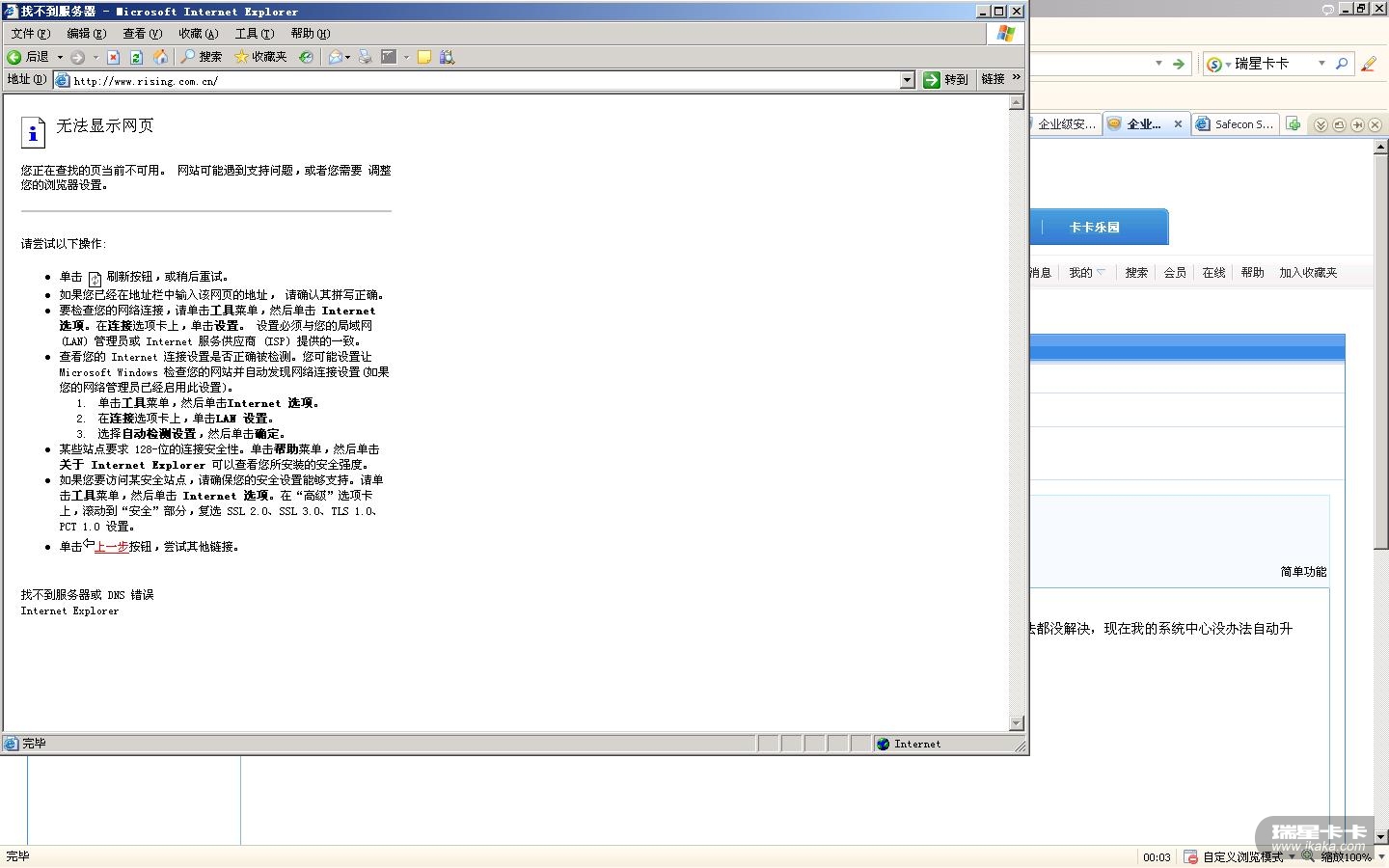Click the up arrow of IE page scrollbar
1389x868 pixels.
(x=1016, y=102)
